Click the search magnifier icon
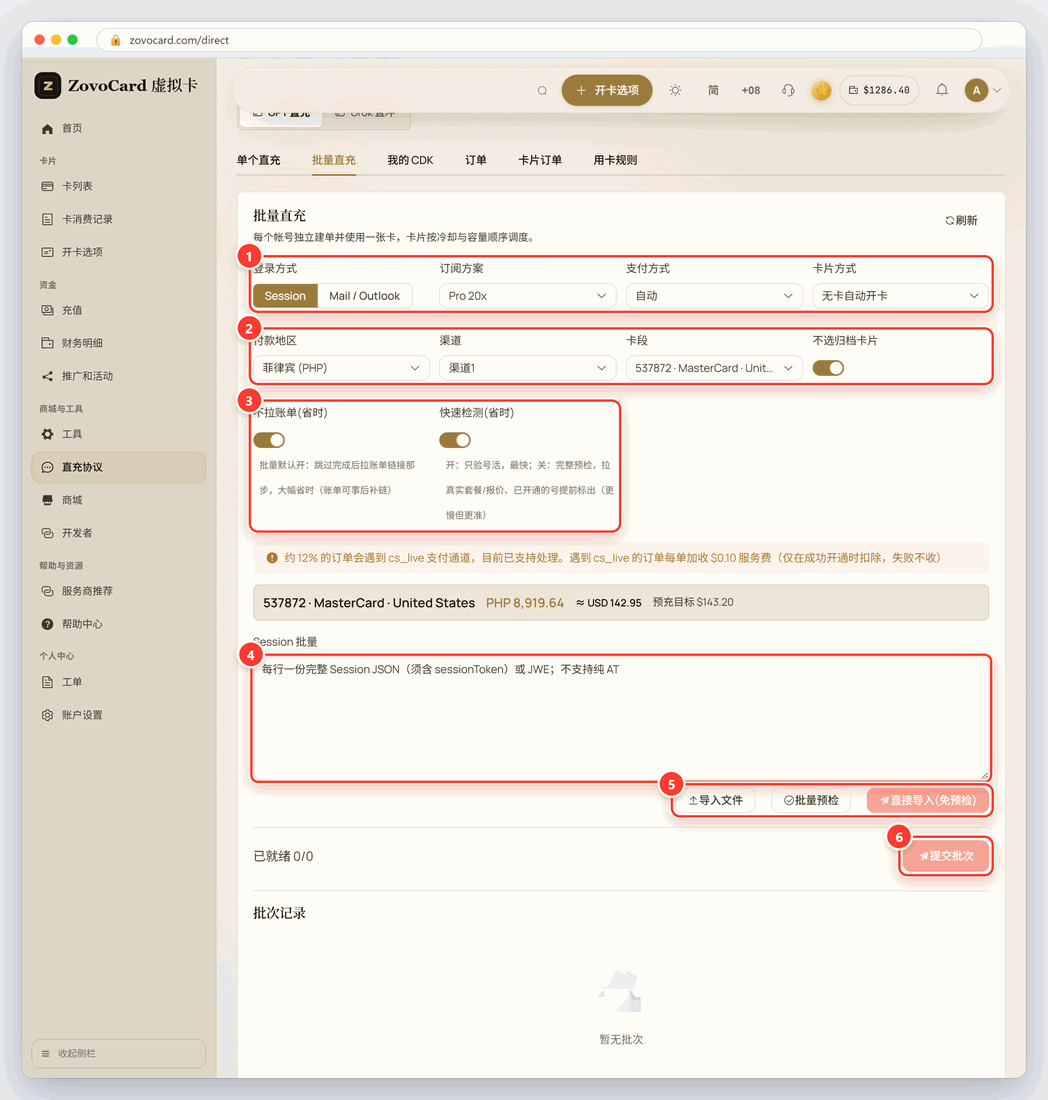The width and height of the screenshot is (1048, 1100). 542,90
